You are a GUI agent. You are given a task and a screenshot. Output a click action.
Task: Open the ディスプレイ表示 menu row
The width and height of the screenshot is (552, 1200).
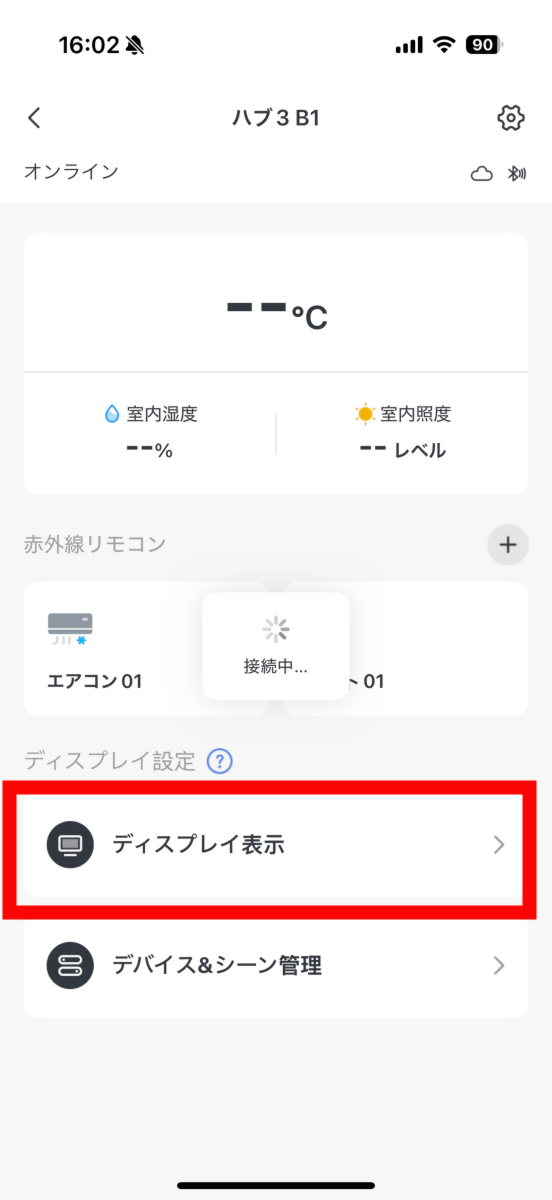coord(276,845)
